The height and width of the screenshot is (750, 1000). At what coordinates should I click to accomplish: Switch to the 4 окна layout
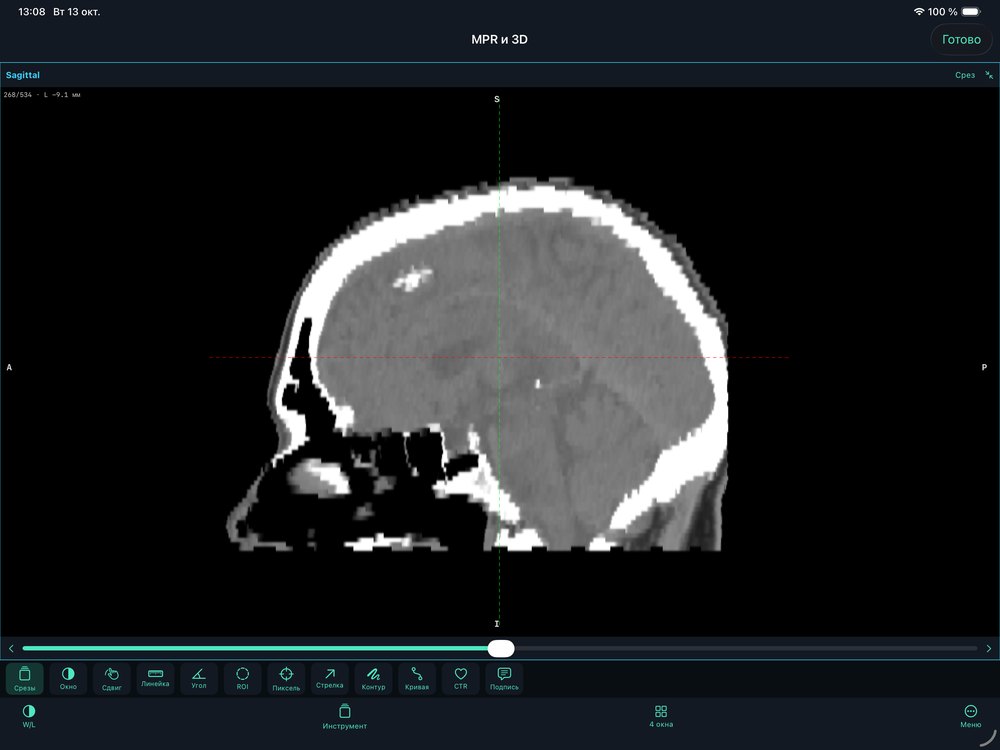(661, 716)
